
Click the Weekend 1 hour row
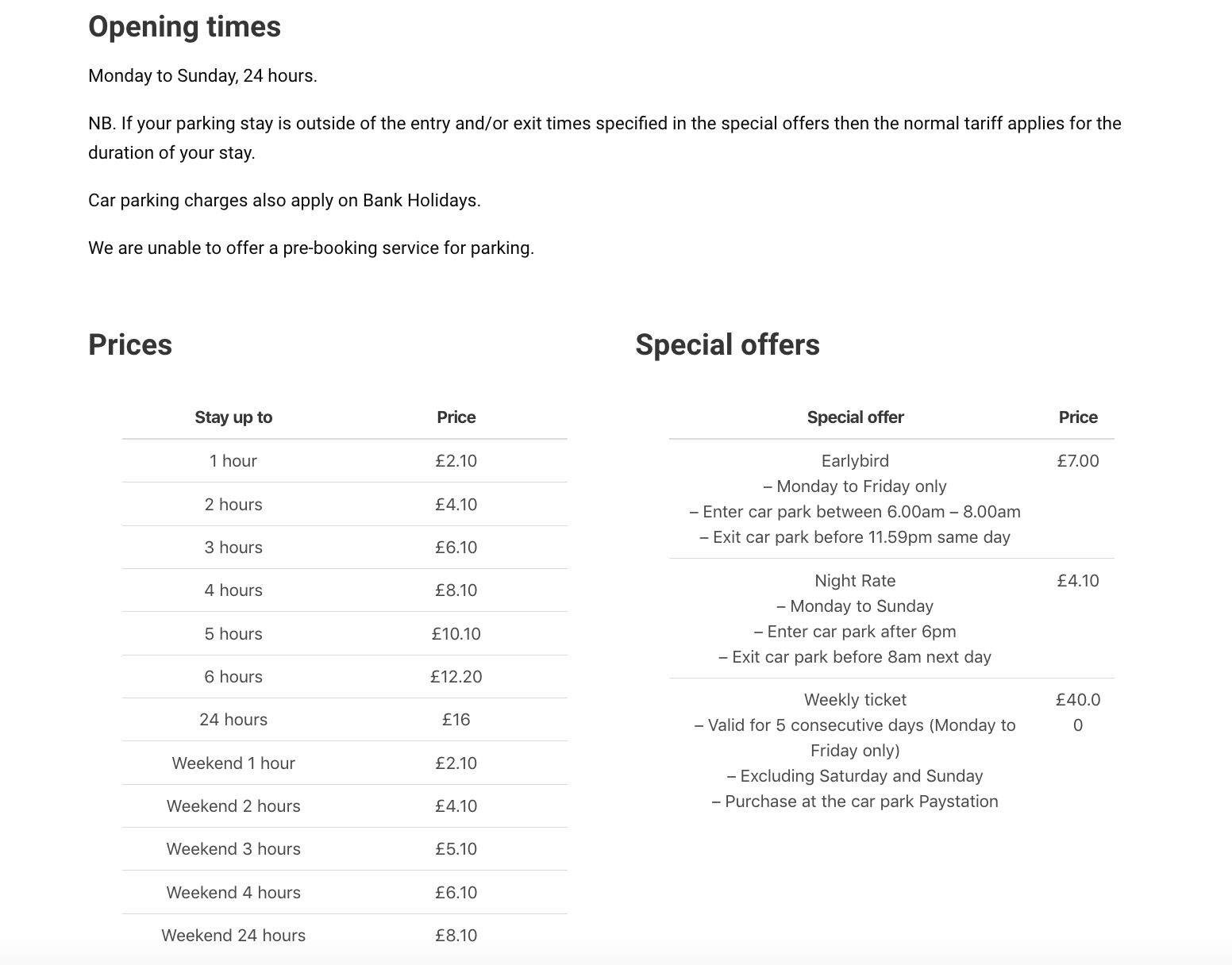pyautogui.click(x=345, y=763)
